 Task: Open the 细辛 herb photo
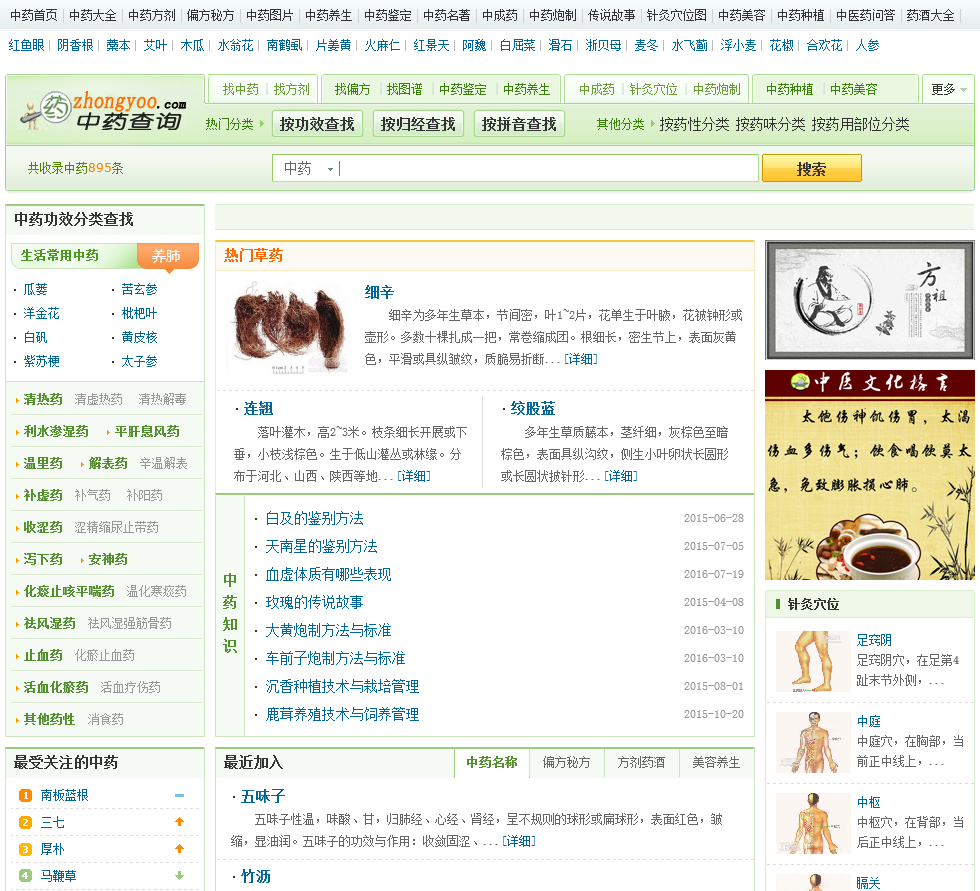(x=289, y=328)
